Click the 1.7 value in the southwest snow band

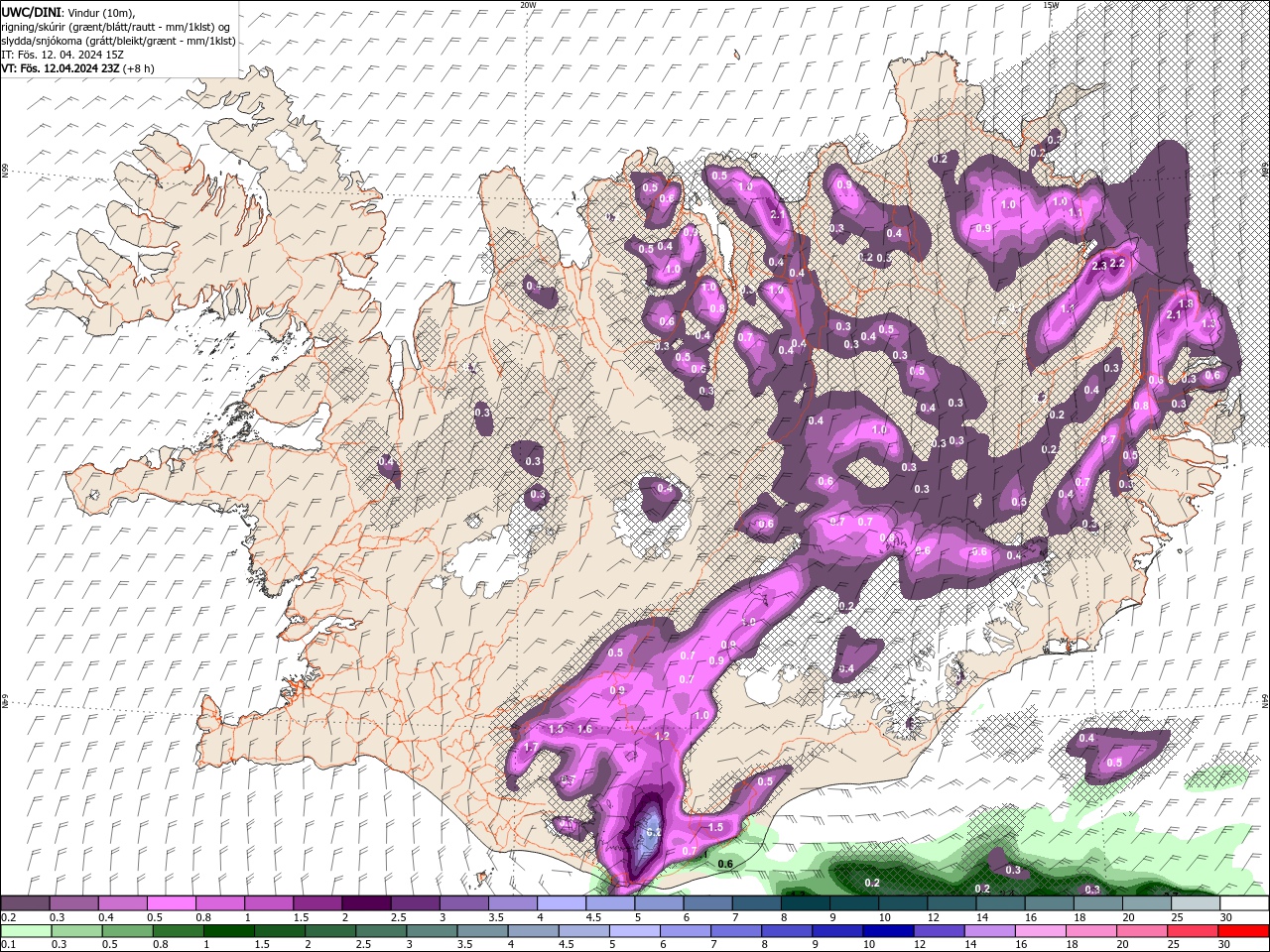(531, 748)
